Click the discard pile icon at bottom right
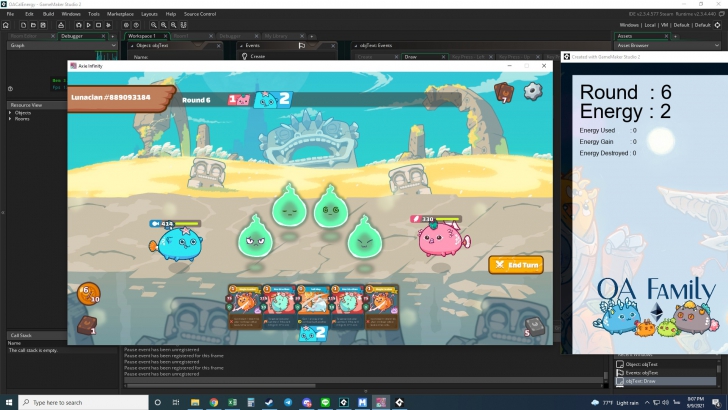This screenshot has height=410, width=728. click(533, 326)
